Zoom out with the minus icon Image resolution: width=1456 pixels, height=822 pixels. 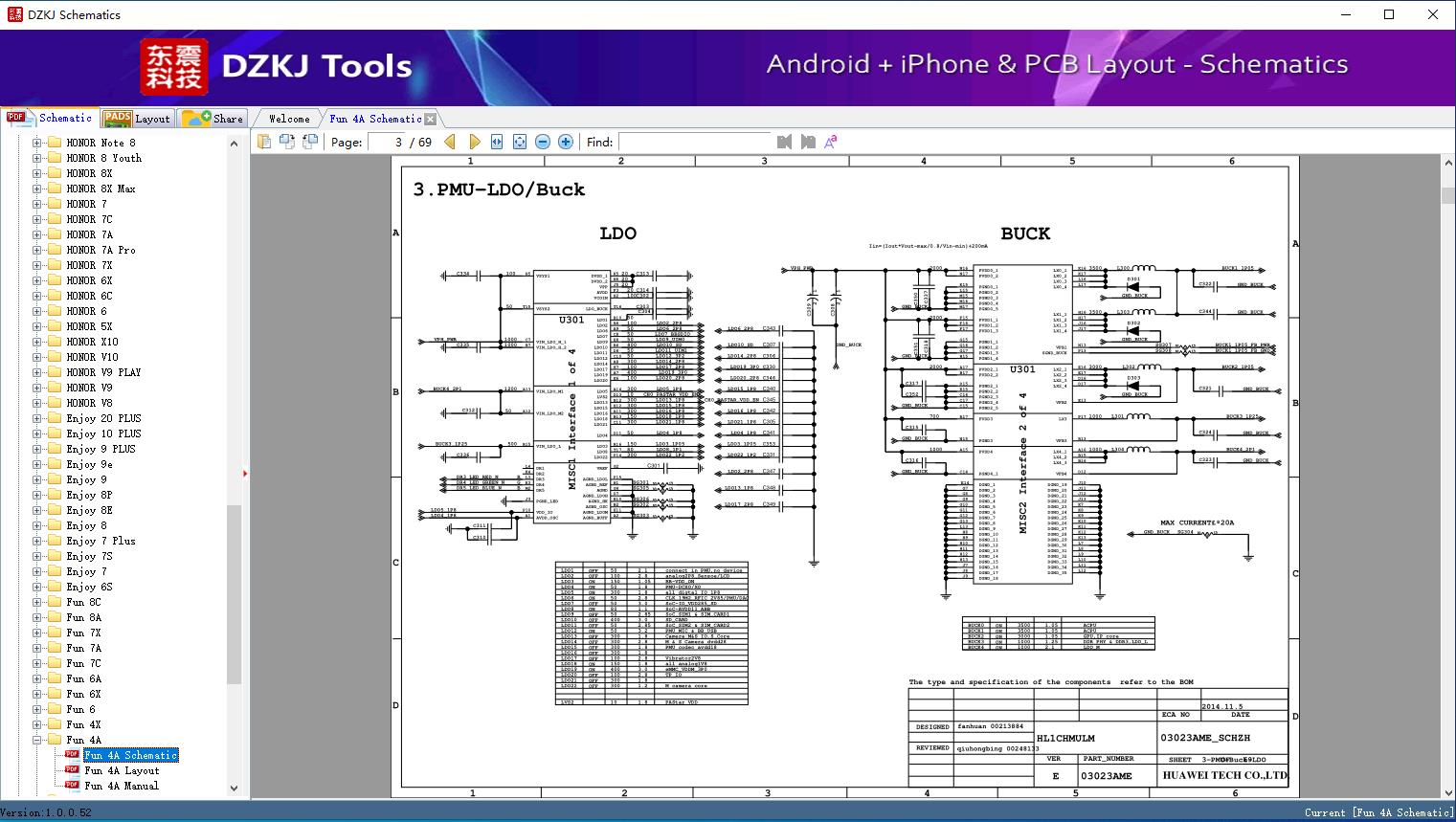(x=543, y=142)
